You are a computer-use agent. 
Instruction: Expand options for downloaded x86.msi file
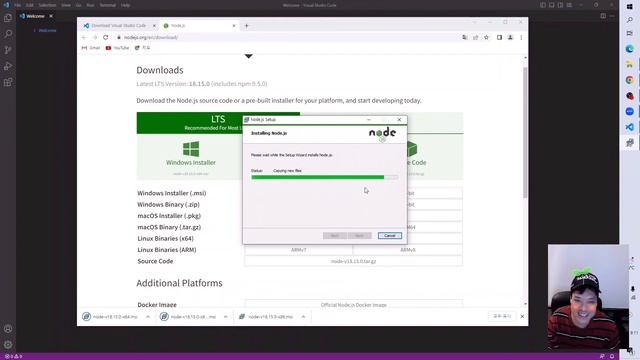pos(303,317)
